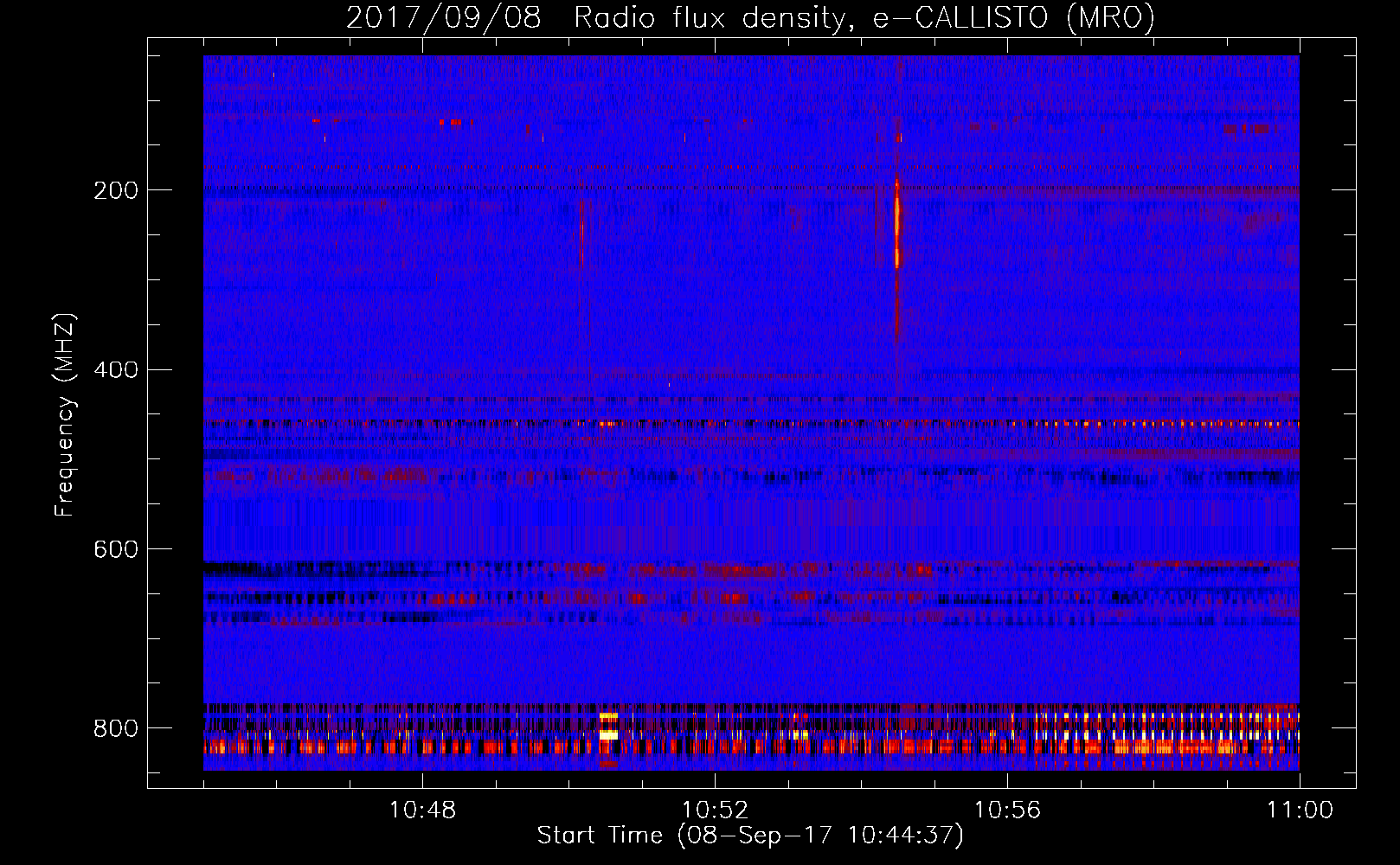Viewport: 1400px width, 865px height.
Task: Click the 800 frequency tick label
Action: click(x=116, y=728)
